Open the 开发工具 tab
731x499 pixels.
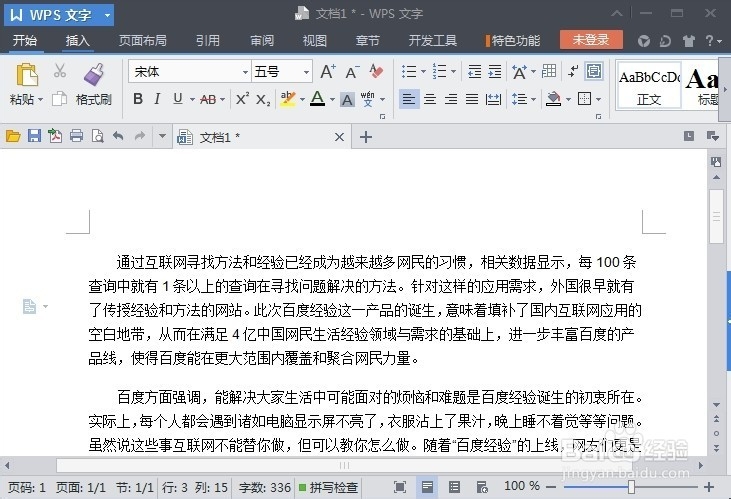click(433, 41)
